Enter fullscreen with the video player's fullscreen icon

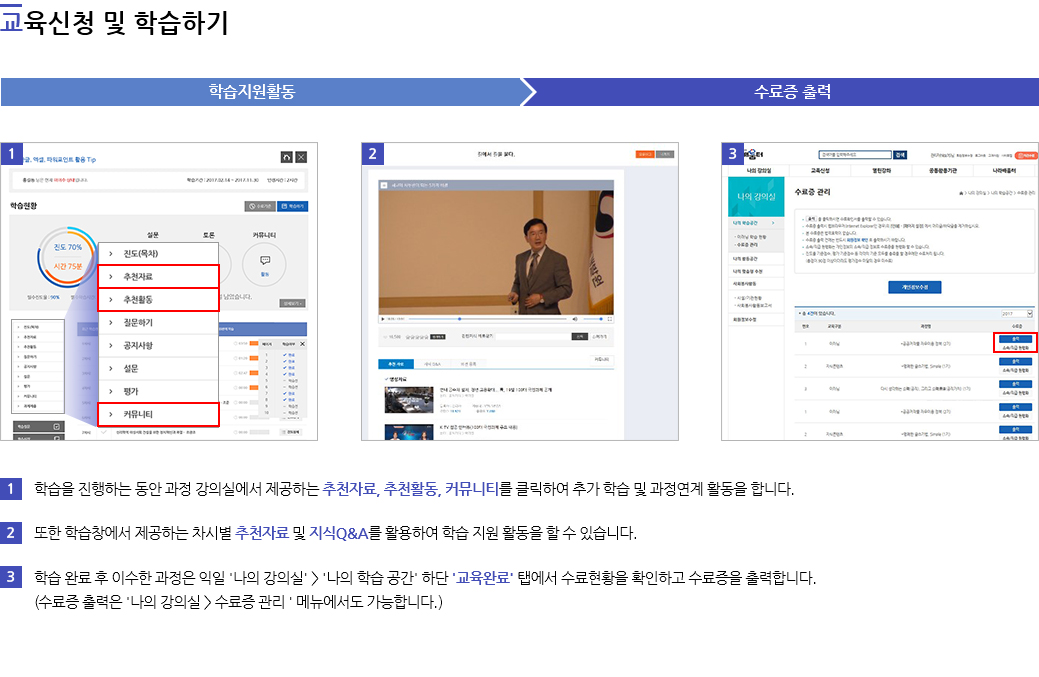tap(610, 319)
